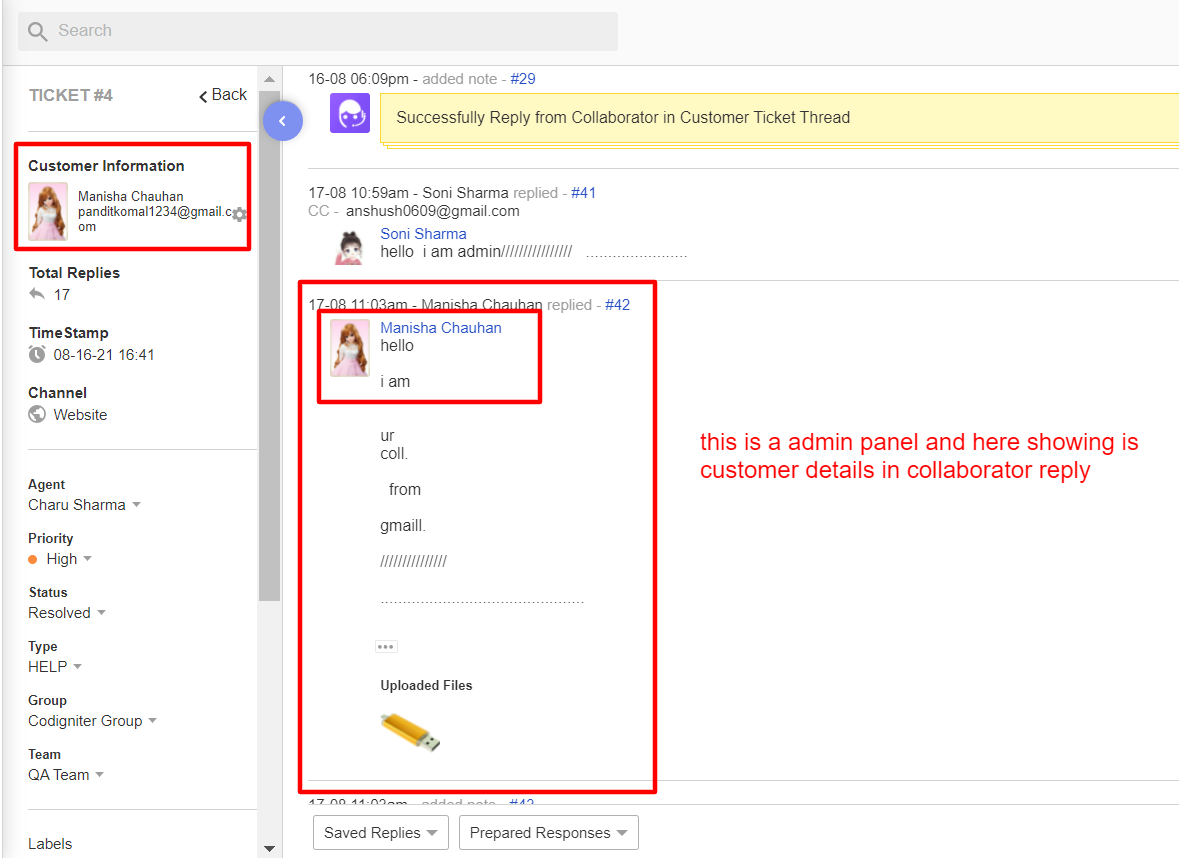The height and width of the screenshot is (858, 1179).
Task: Open the Agent Charu Sharma dropdown
Action: (84, 505)
